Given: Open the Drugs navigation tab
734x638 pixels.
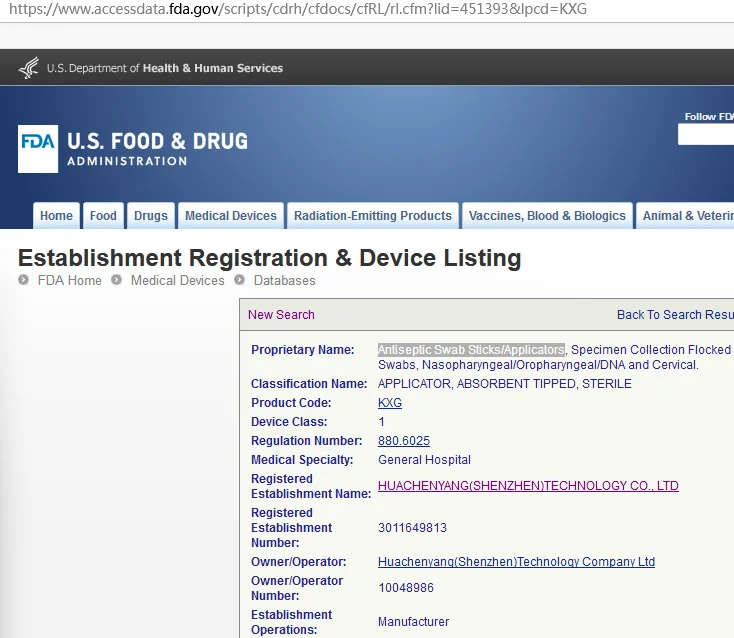Looking at the screenshot, I should [x=151, y=216].
